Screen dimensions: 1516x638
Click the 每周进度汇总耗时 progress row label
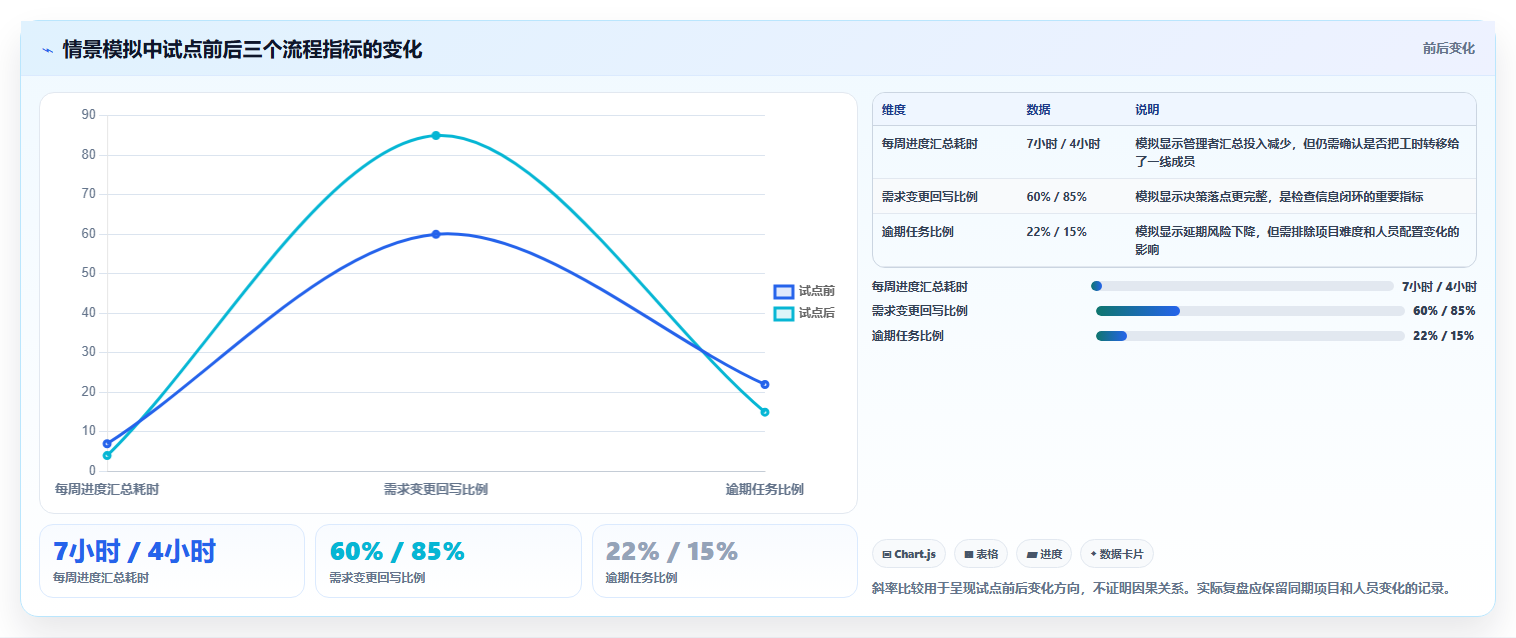coord(920,287)
